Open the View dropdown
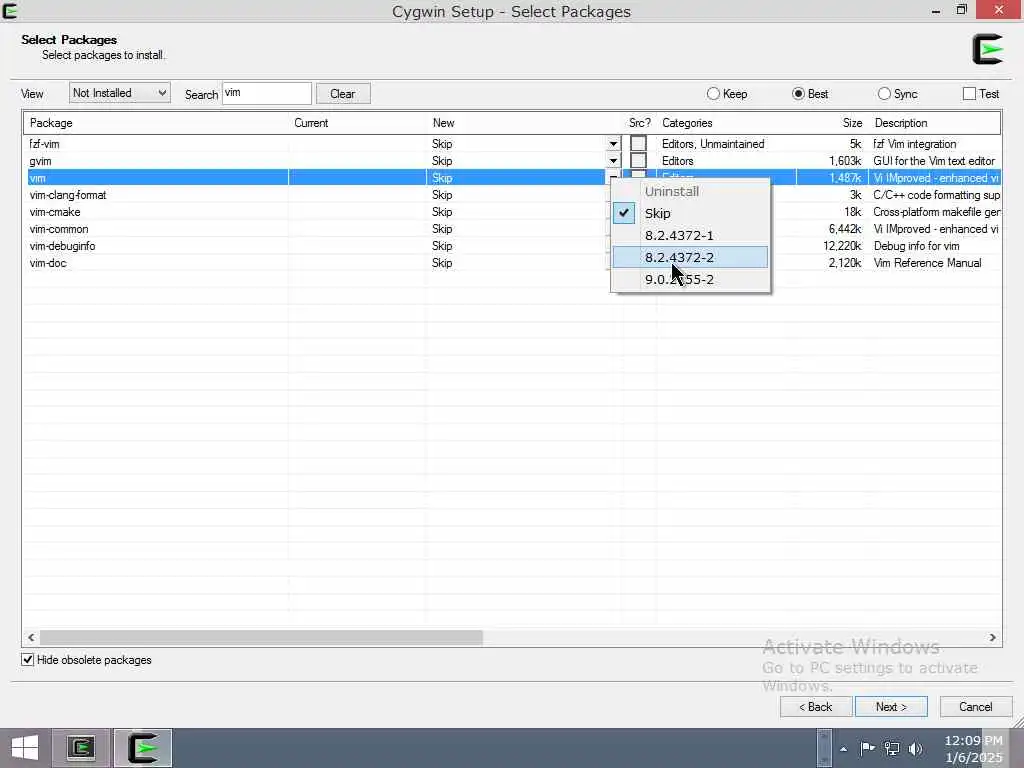Viewport: 1024px width, 768px height. tap(120, 93)
